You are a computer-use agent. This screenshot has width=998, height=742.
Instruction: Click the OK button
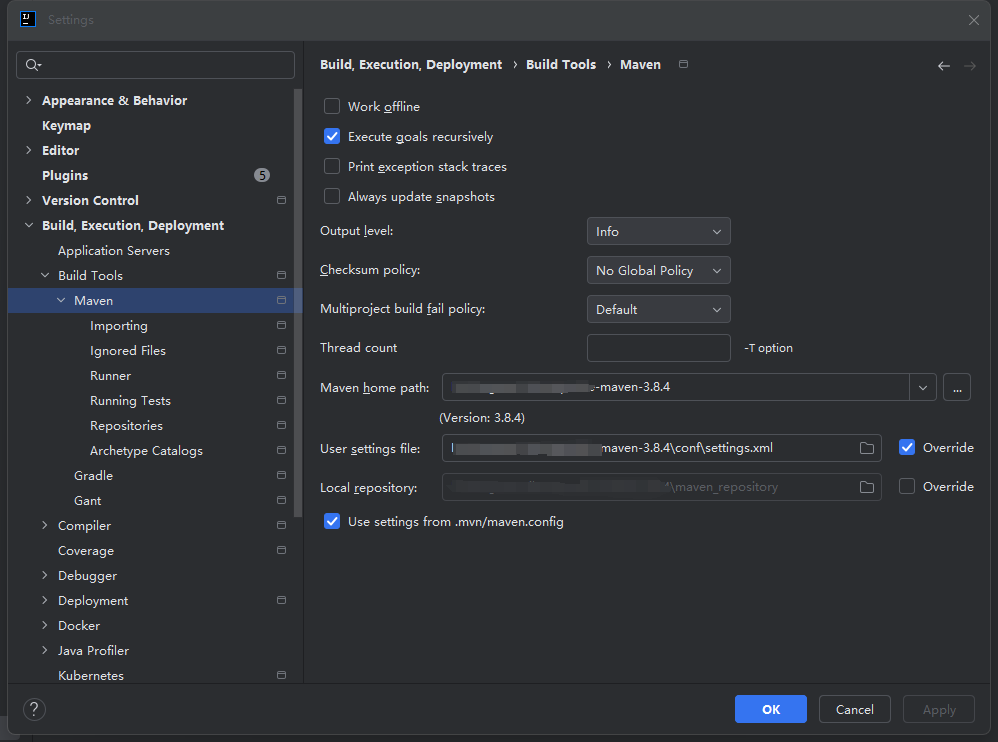(770, 709)
